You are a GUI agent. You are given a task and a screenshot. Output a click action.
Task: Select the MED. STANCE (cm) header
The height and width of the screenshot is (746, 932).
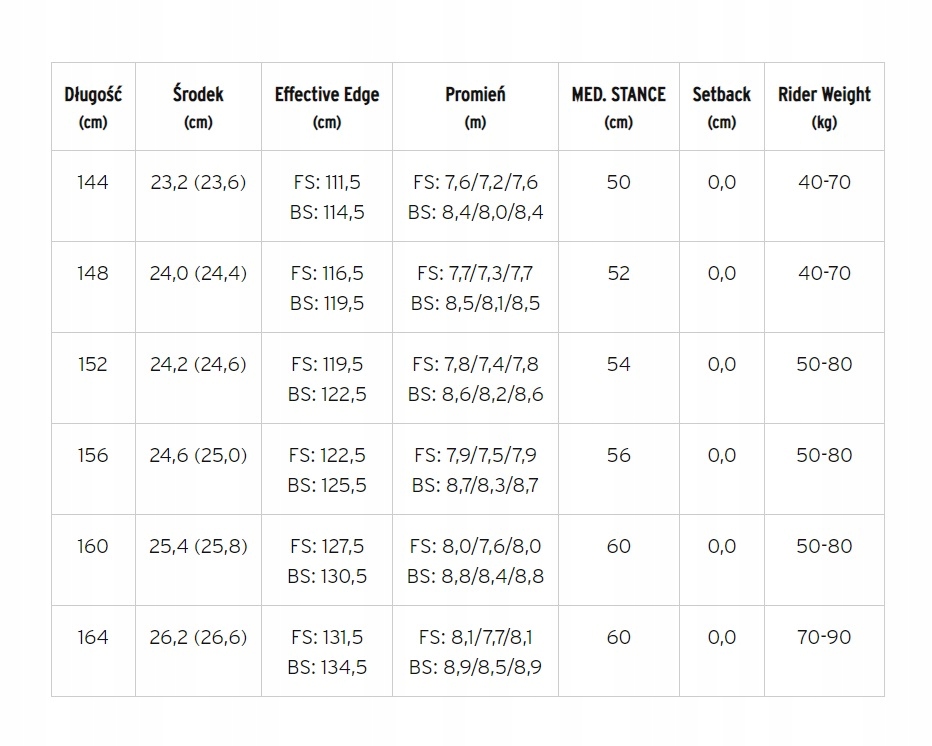tap(618, 107)
